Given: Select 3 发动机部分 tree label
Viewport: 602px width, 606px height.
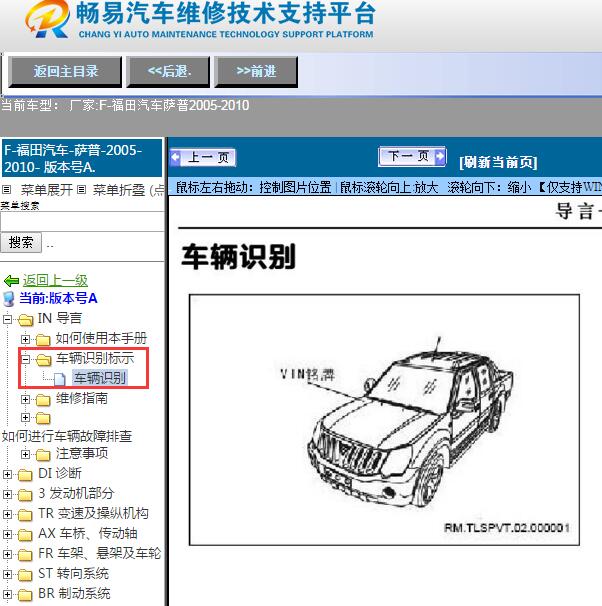Looking at the screenshot, I should click(x=76, y=494).
